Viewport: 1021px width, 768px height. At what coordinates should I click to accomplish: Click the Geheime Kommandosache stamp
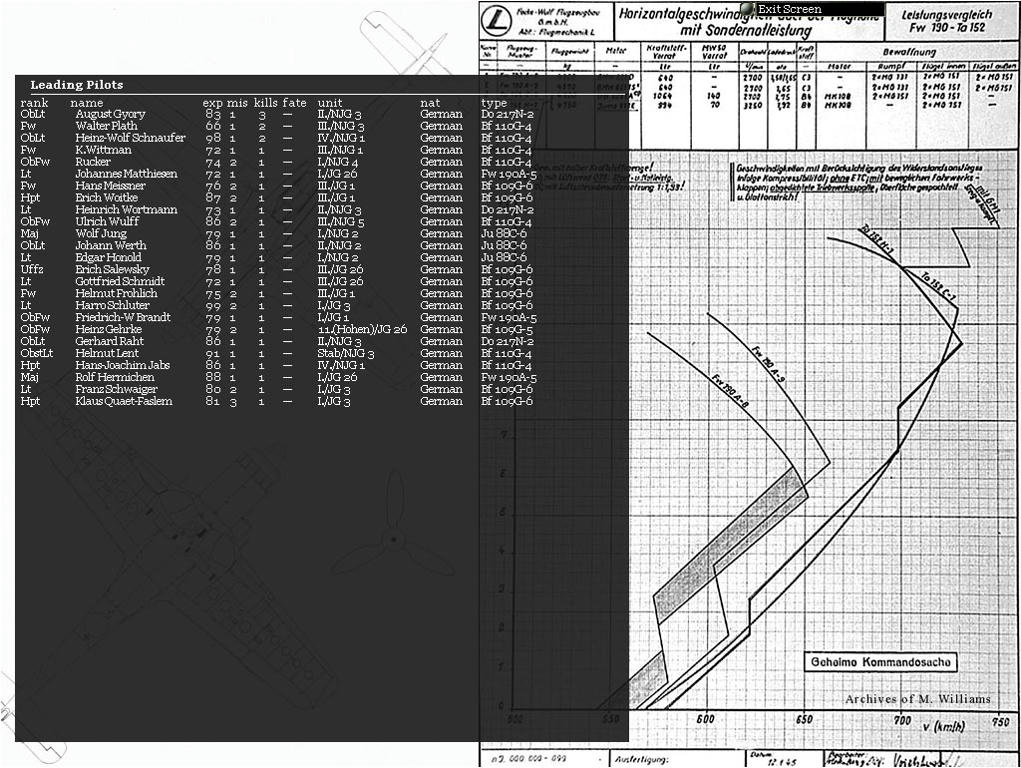tap(881, 662)
